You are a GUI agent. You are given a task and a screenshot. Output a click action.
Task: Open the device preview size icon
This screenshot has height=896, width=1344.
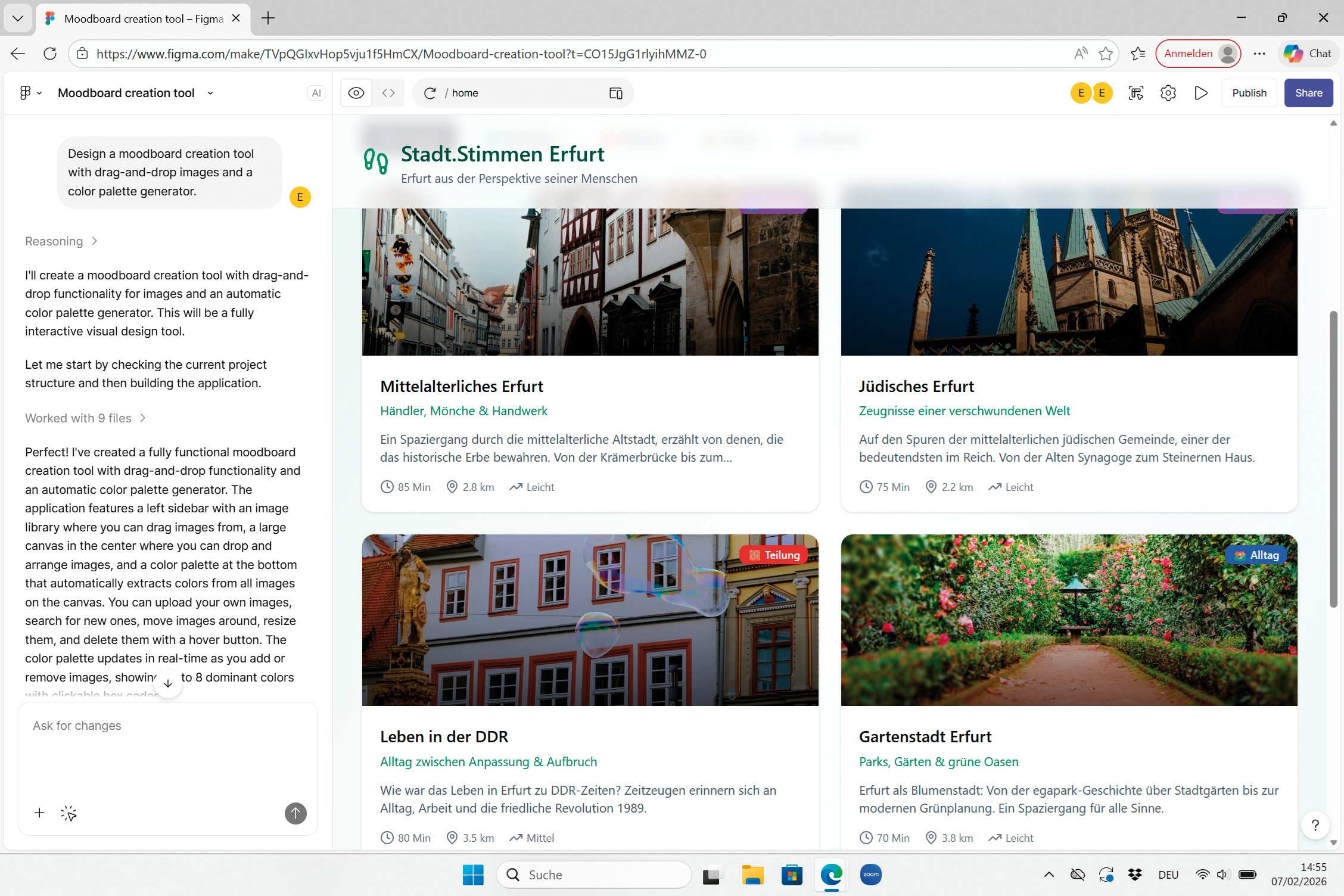coord(616,93)
